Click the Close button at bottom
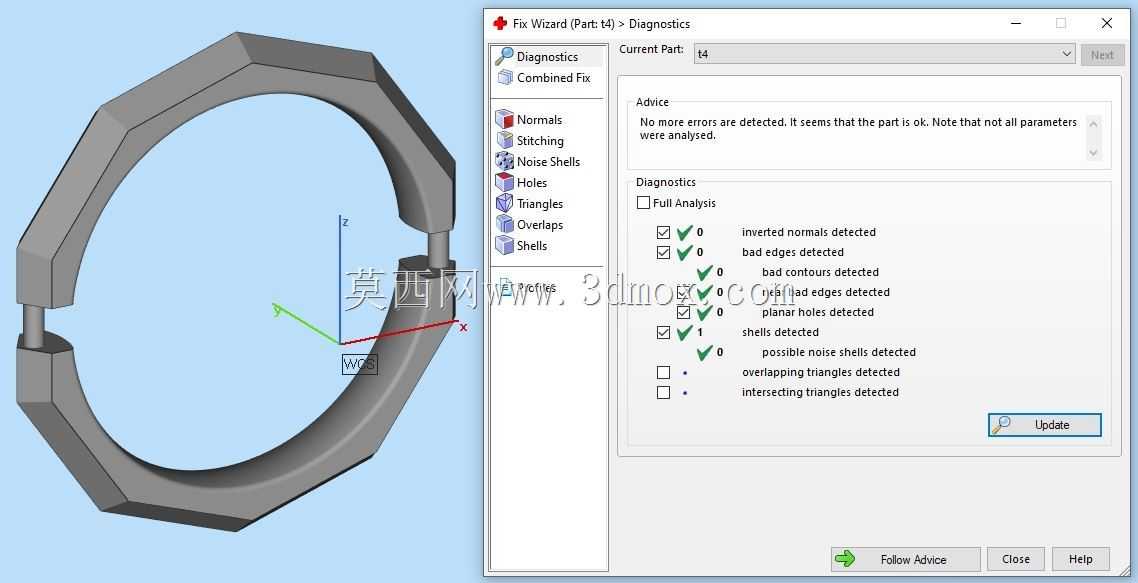The height and width of the screenshot is (583, 1138). point(1016,559)
